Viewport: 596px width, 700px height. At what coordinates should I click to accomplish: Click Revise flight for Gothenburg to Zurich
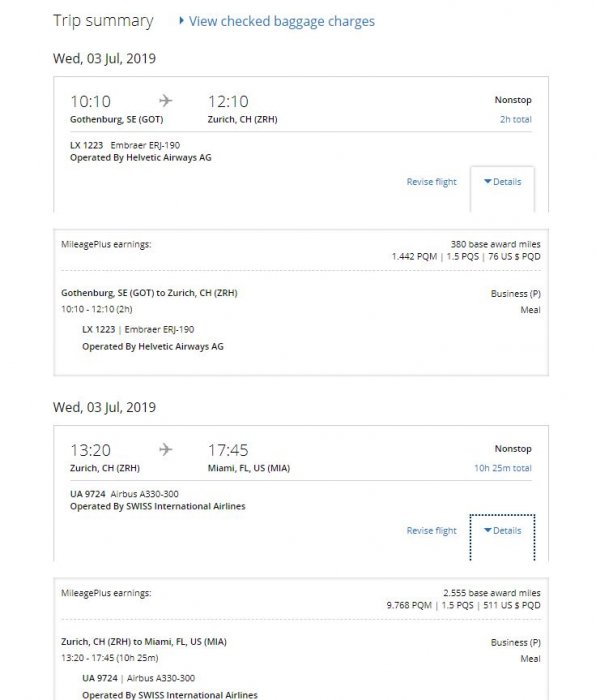click(x=431, y=182)
